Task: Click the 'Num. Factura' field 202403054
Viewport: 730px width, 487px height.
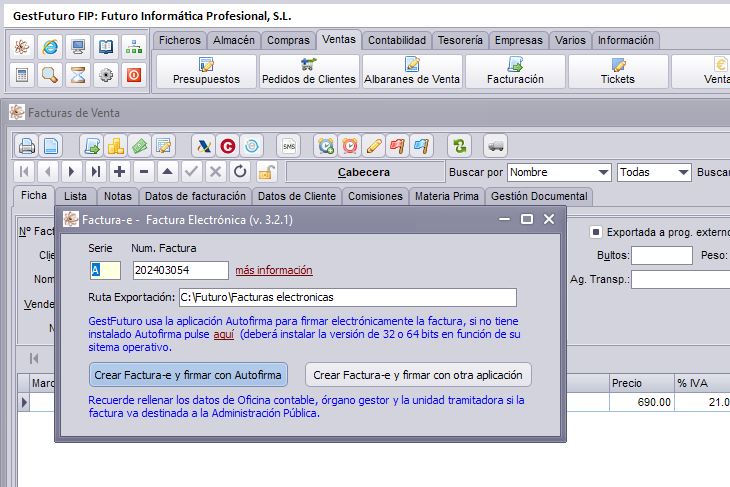Action: coord(181,270)
